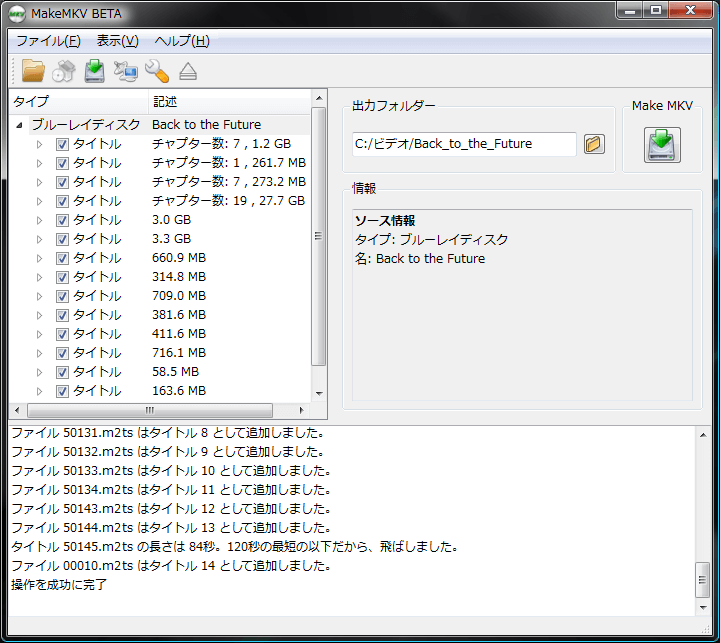This screenshot has width=720, height=643.
Task: Open the 表示(V) menu
Action: click(x=118, y=41)
